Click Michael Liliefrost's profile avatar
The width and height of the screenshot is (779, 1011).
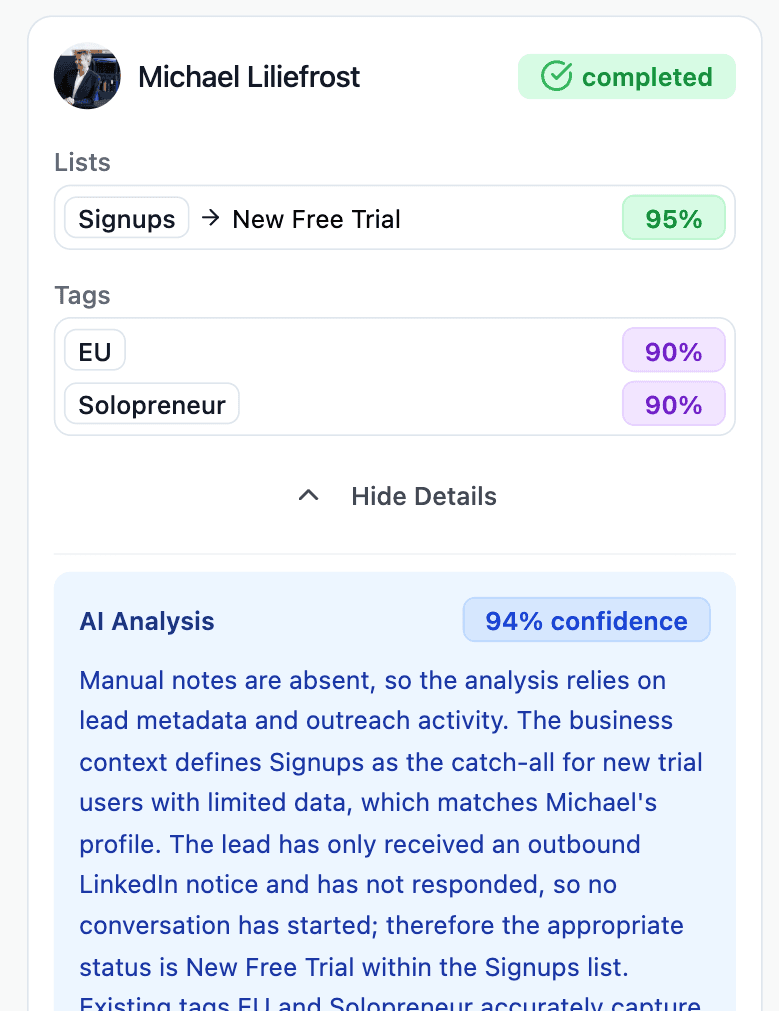coord(87,76)
